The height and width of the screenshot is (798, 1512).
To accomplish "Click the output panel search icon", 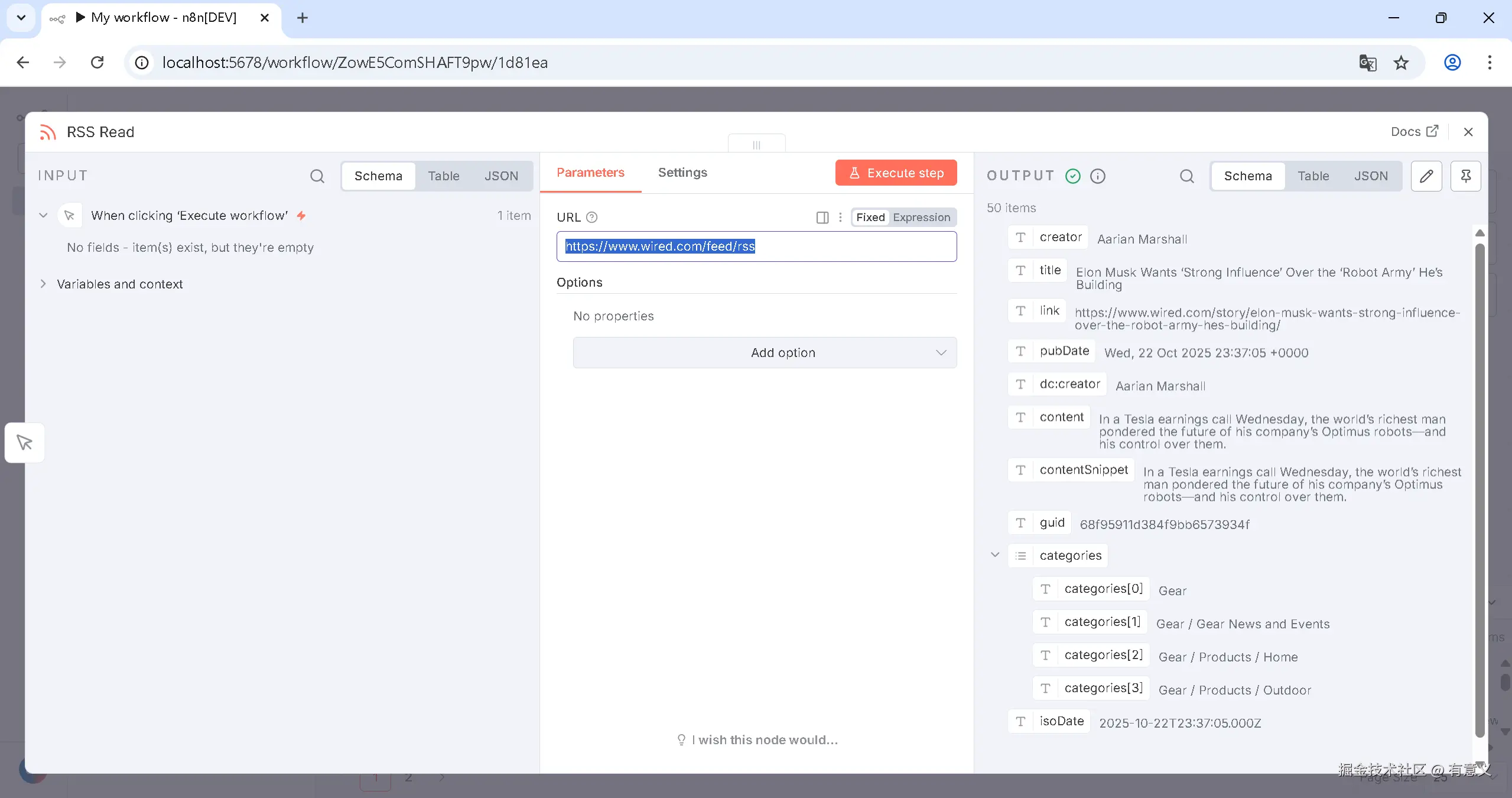I will tap(1186, 176).
